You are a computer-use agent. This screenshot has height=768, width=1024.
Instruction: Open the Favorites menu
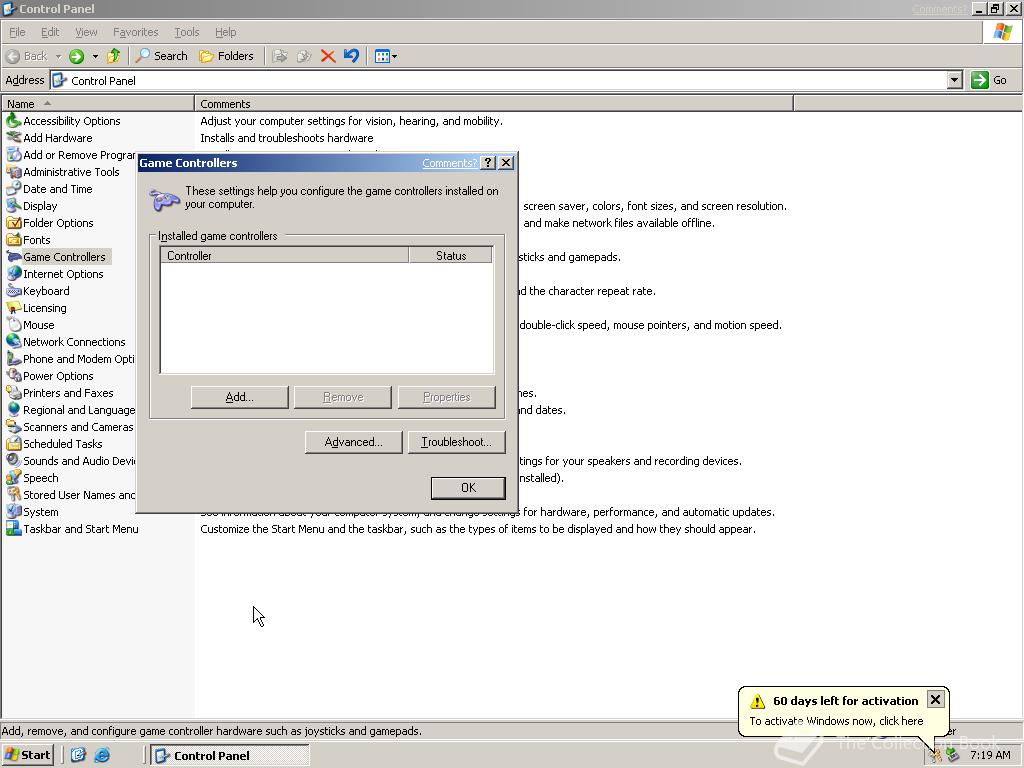136,32
